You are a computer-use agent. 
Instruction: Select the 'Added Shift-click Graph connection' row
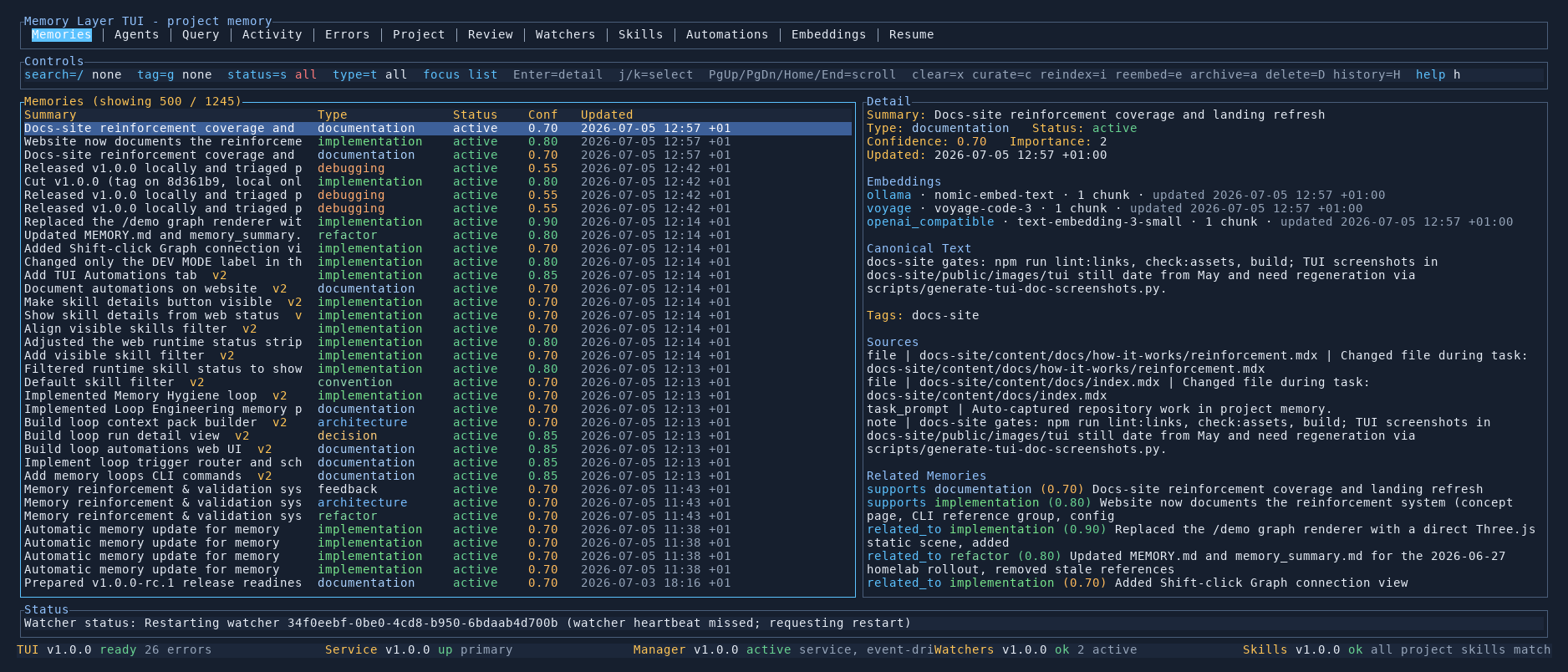click(x=438, y=248)
